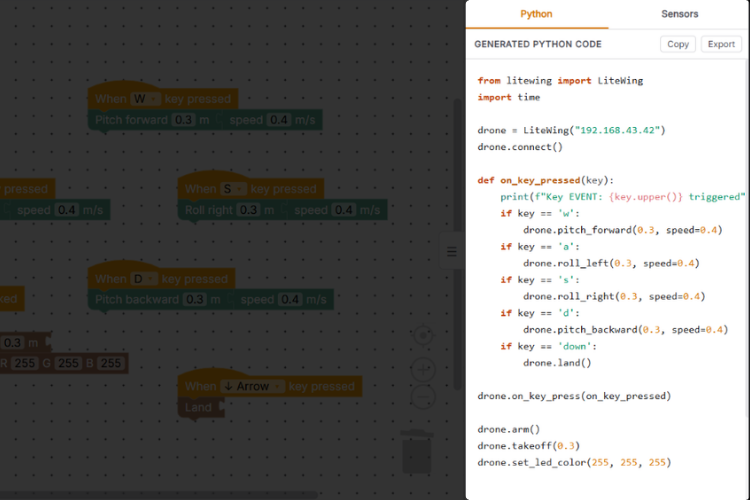Open the D key dropdown

143,279
